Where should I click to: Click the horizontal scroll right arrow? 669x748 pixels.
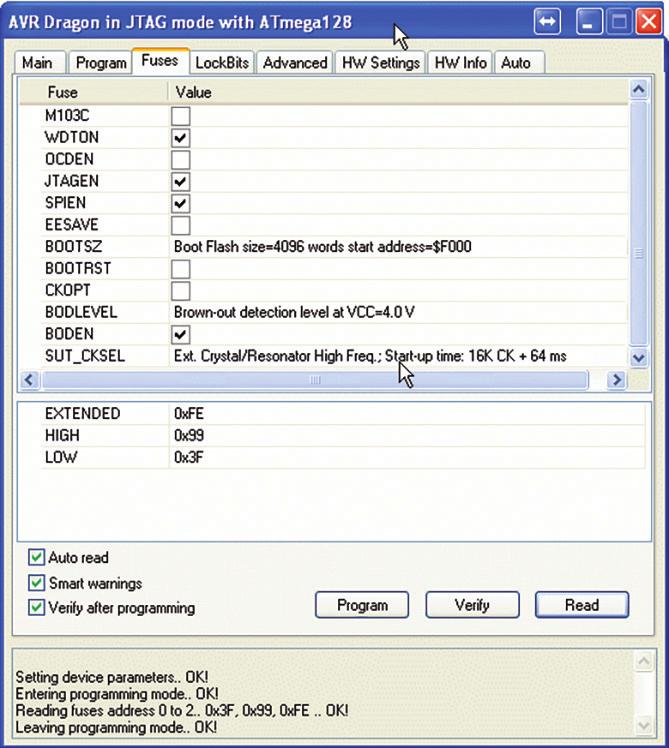(x=617, y=380)
